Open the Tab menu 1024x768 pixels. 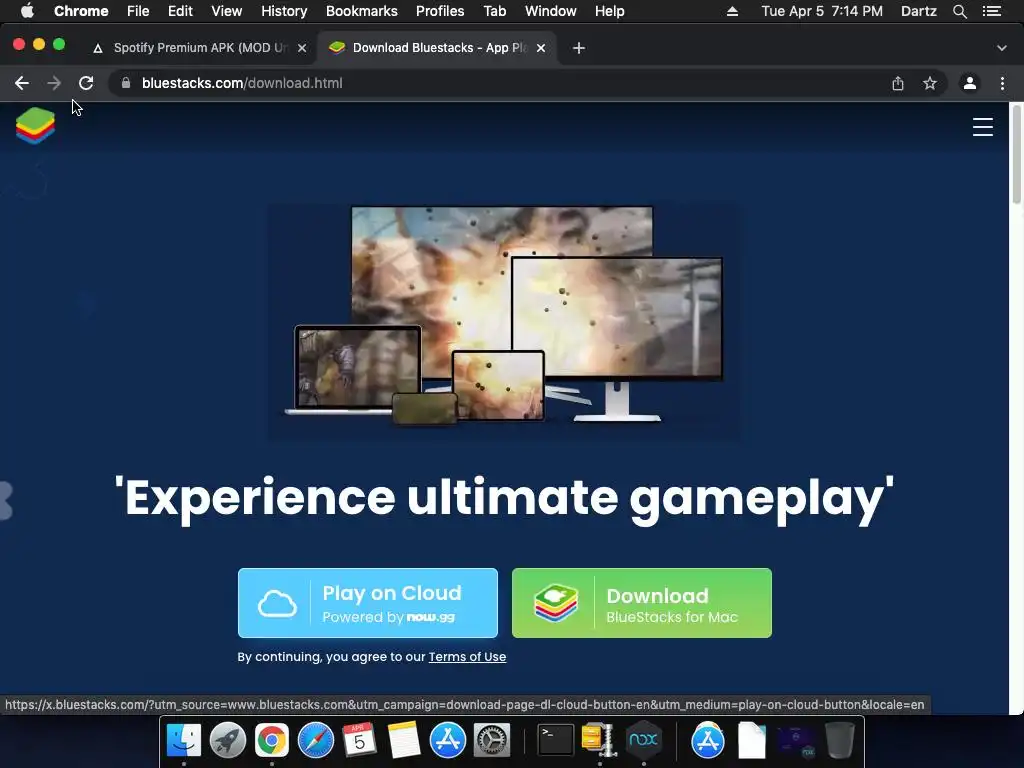pos(494,11)
